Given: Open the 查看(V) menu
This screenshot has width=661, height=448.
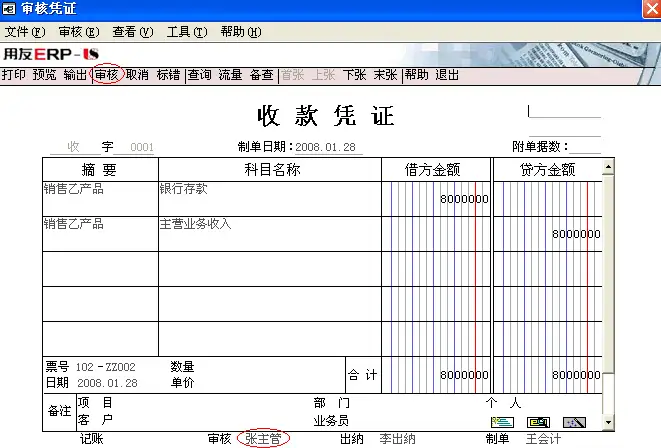Looking at the screenshot, I should [133, 32].
